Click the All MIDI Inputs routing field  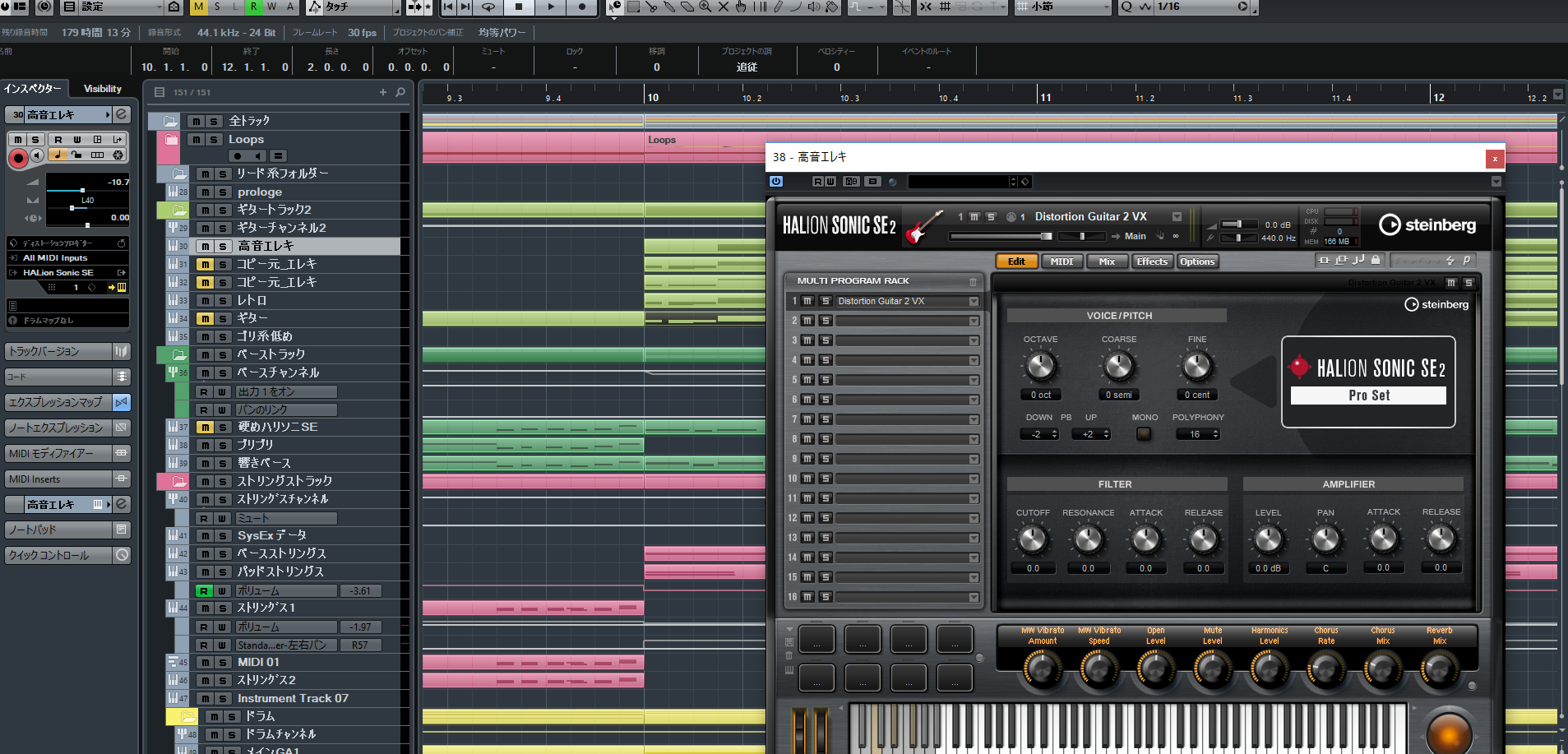66,257
